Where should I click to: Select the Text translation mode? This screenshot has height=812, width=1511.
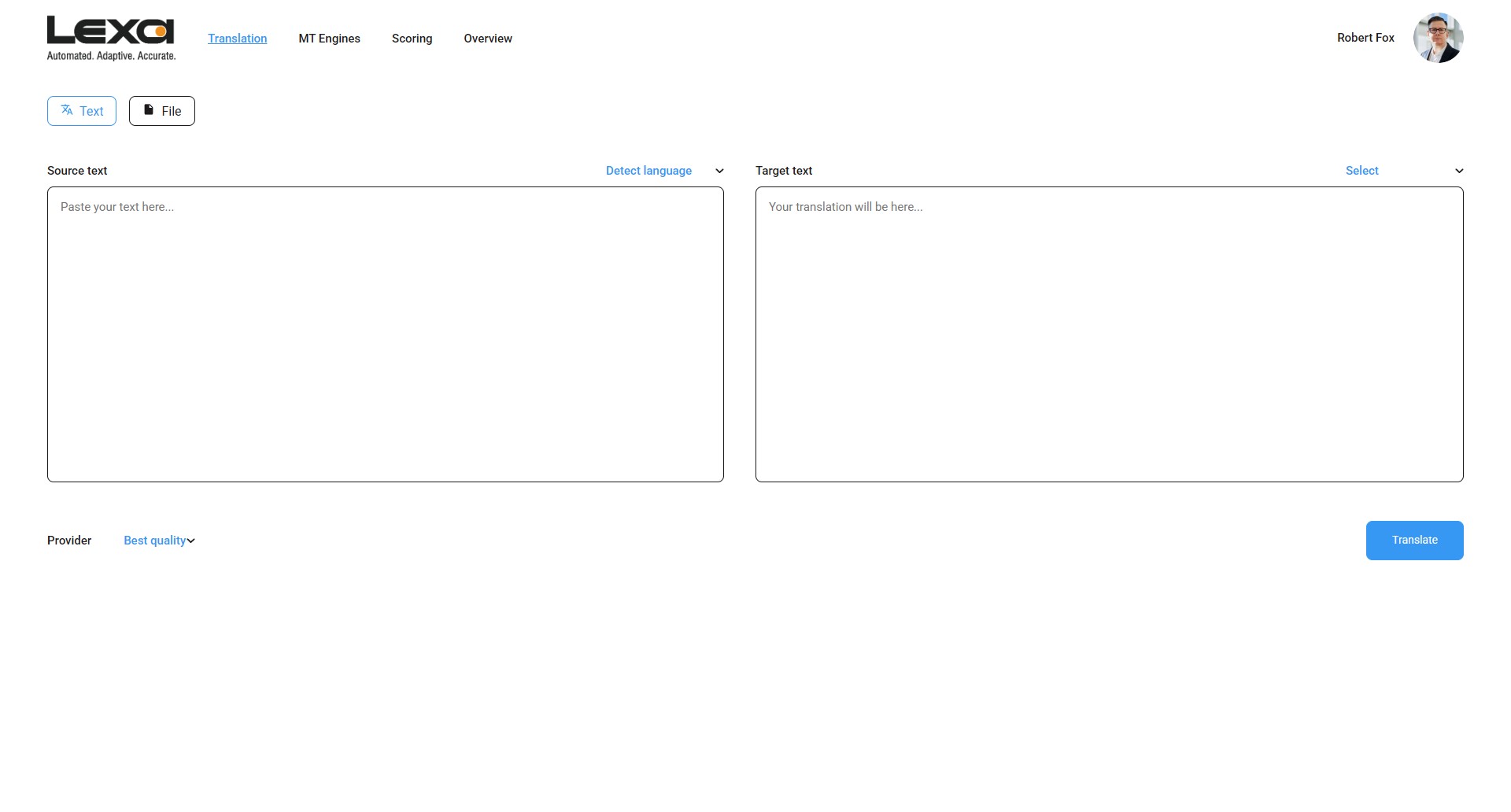coord(82,111)
